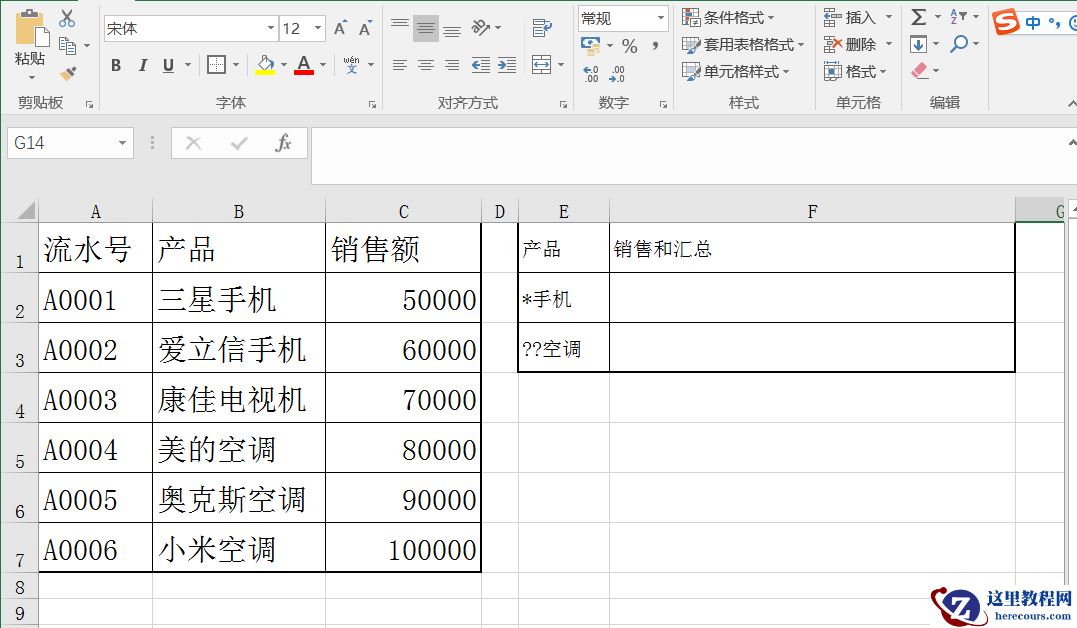The height and width of the screenshot is (628, 1077).
Task: Apply red font color
Action: click(x=304, y=65)
